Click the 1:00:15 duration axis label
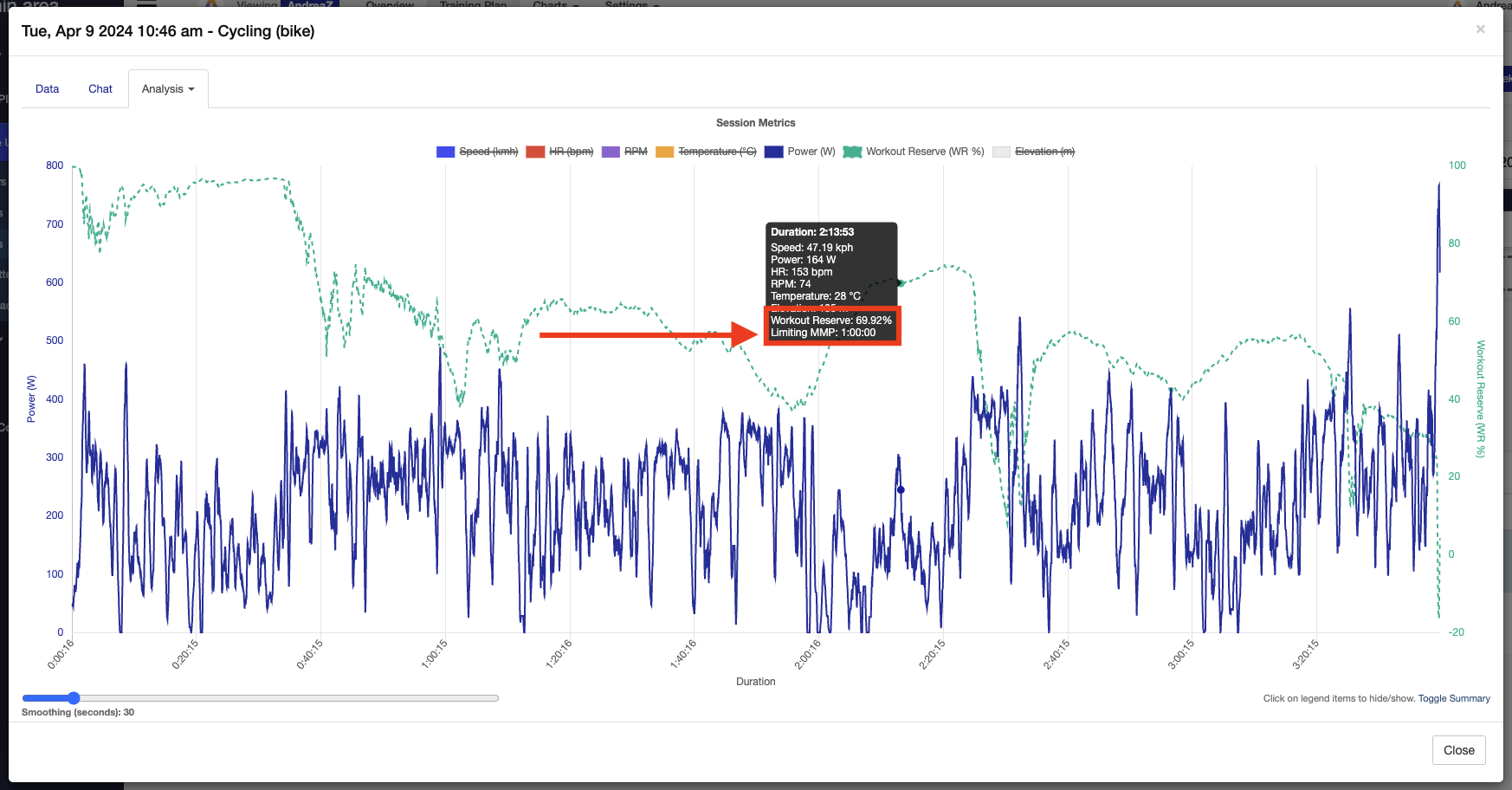The image size is (1512, 790). click(x=435, y=654)
